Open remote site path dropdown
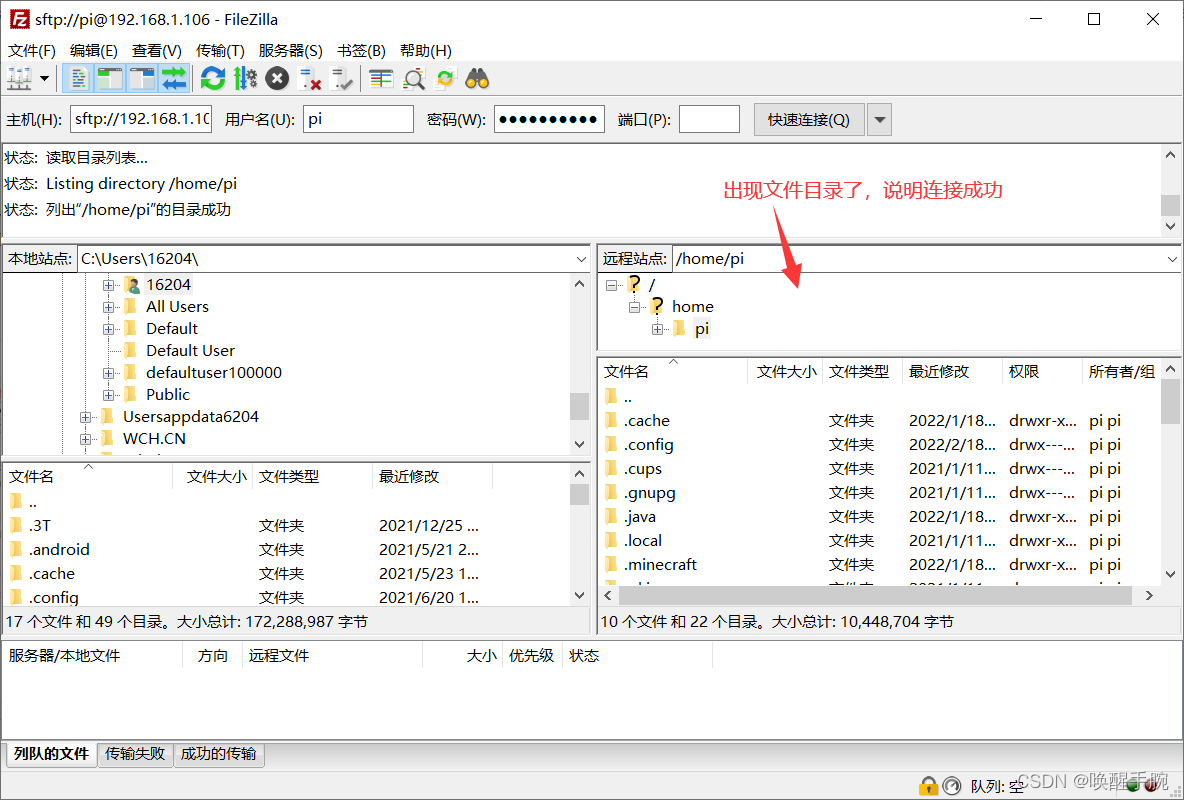1184x800 pixels. pos(1172,259)
